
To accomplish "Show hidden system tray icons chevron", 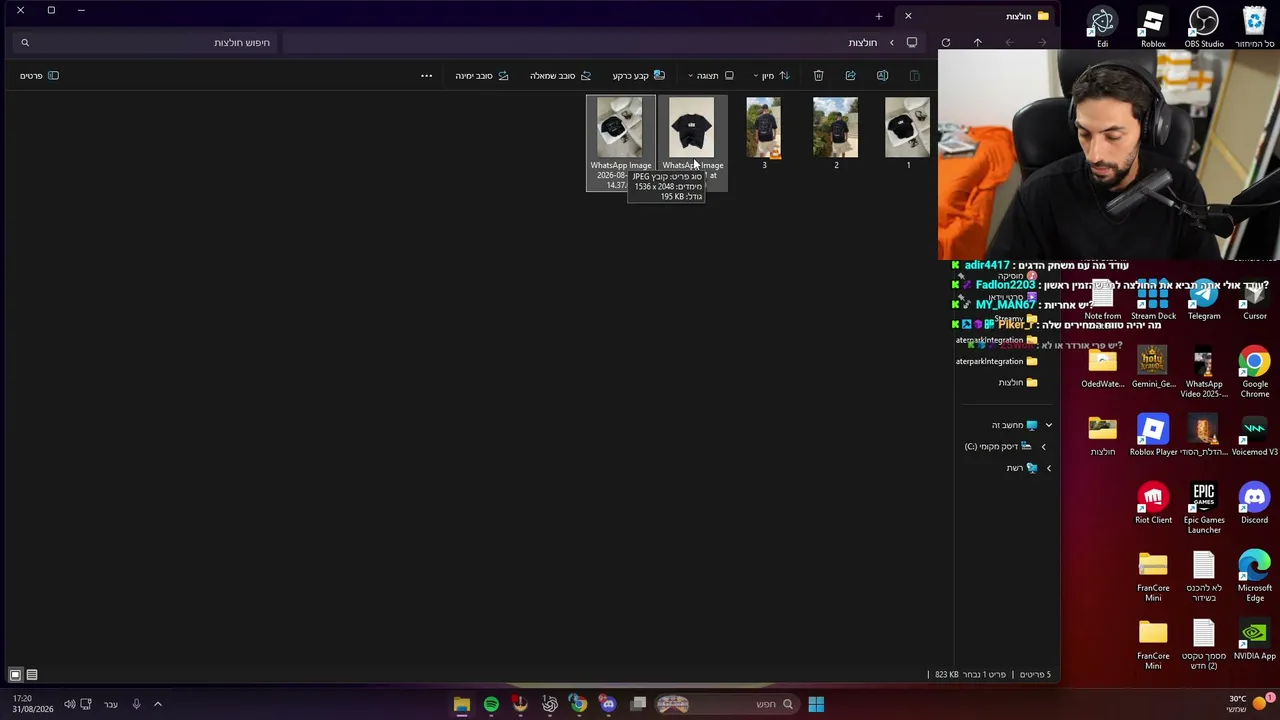I will point(157,704).
